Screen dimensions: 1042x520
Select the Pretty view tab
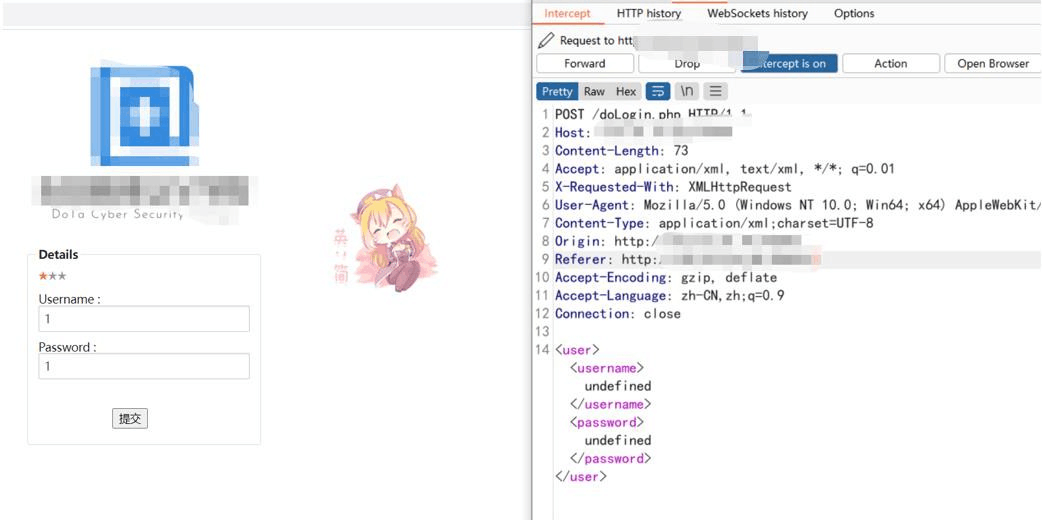tap(557, 91)
